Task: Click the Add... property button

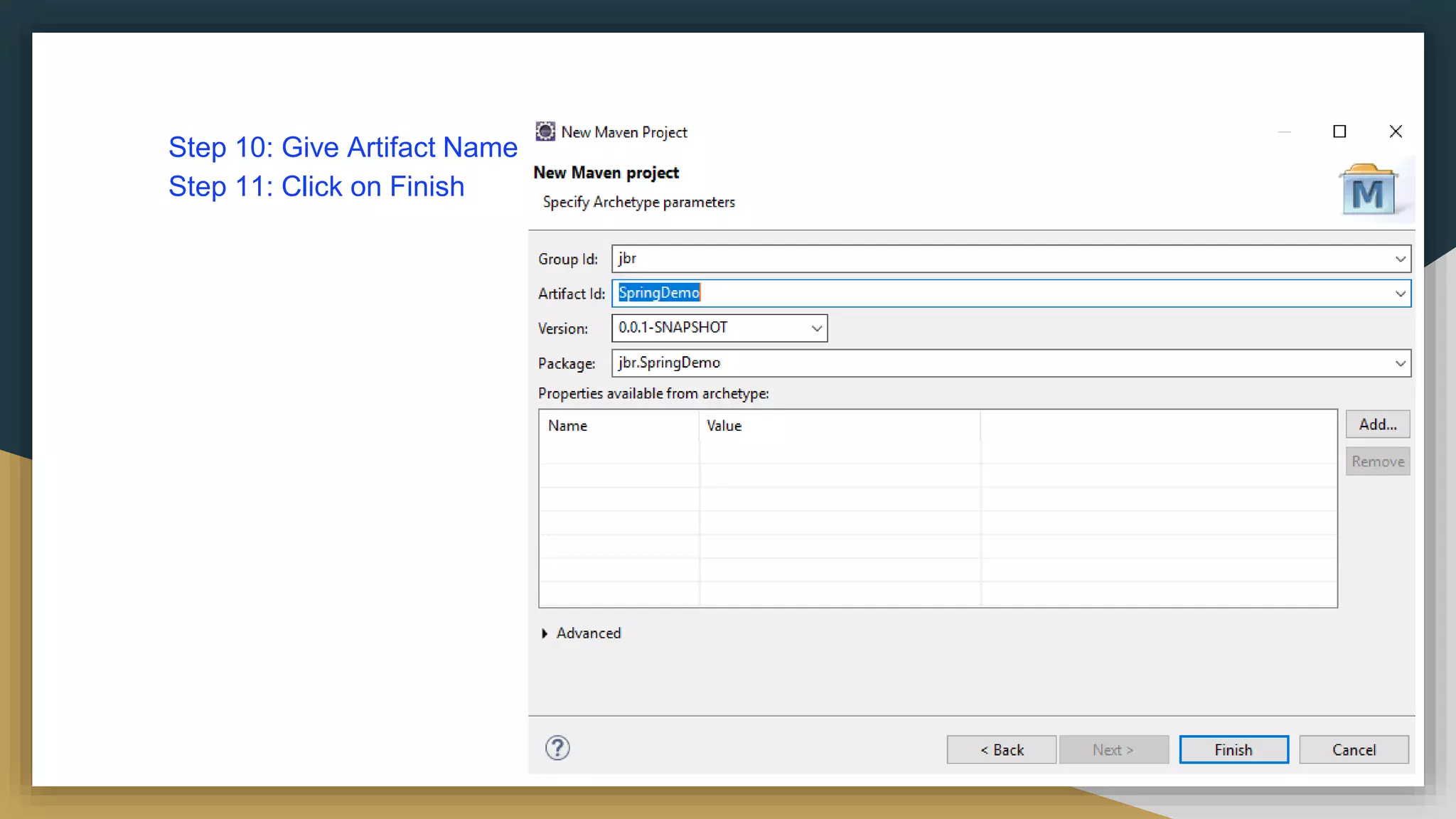Action: [1377, 424]
